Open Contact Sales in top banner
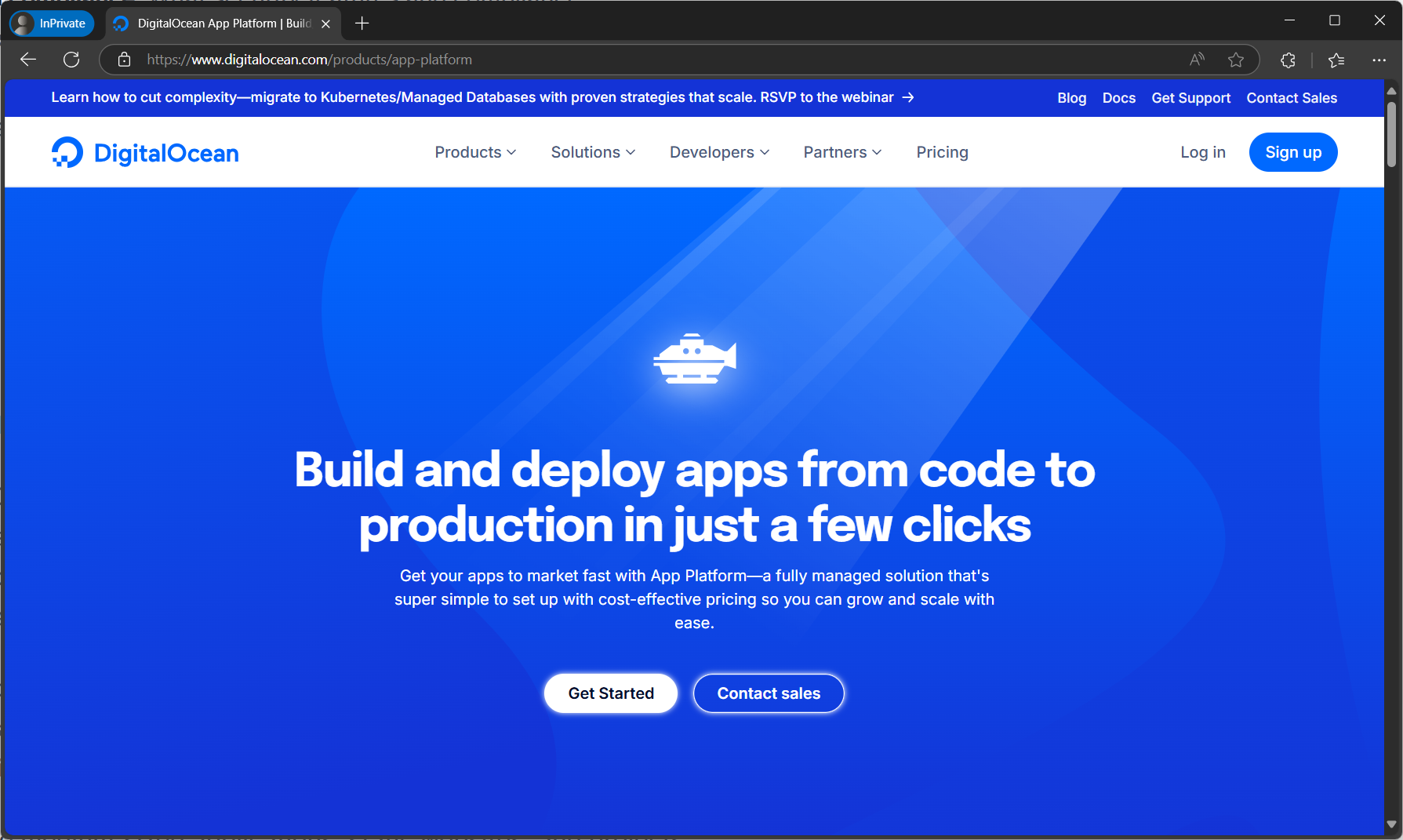The image size is (1403, 840). (1292, 98)
